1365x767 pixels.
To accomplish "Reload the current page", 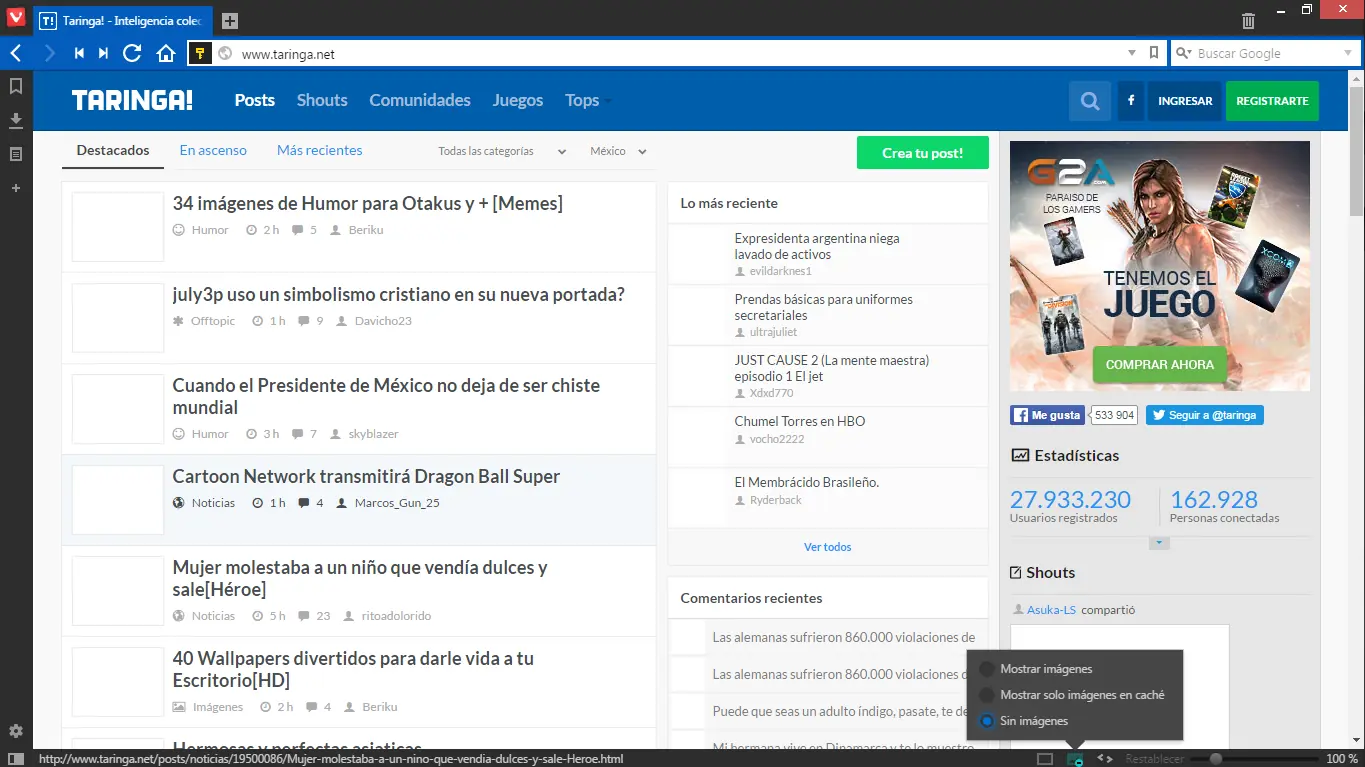I will click(132, 53).
